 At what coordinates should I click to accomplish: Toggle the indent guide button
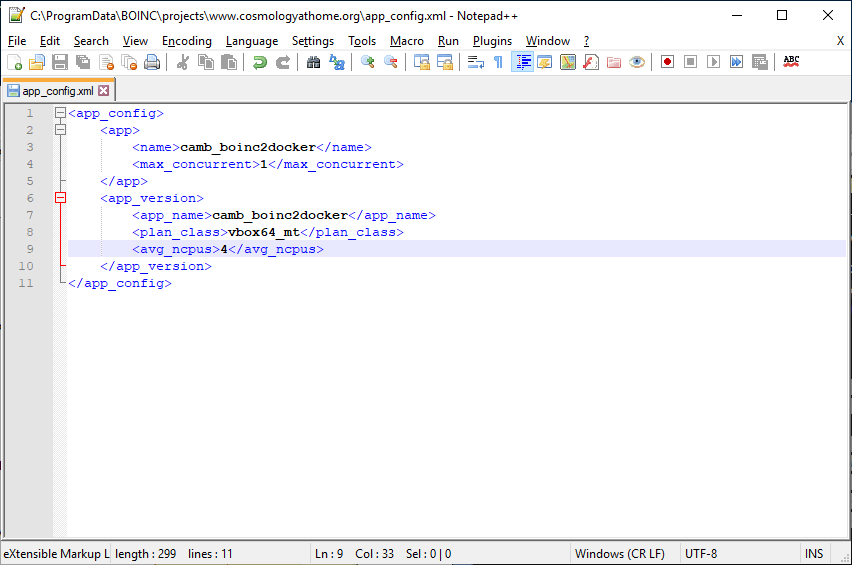522,62
